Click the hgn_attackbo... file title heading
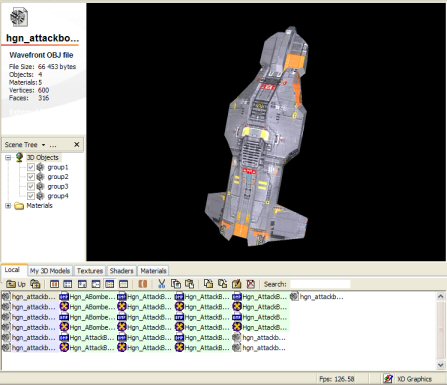447x385 pixels. tap(43, 38)
